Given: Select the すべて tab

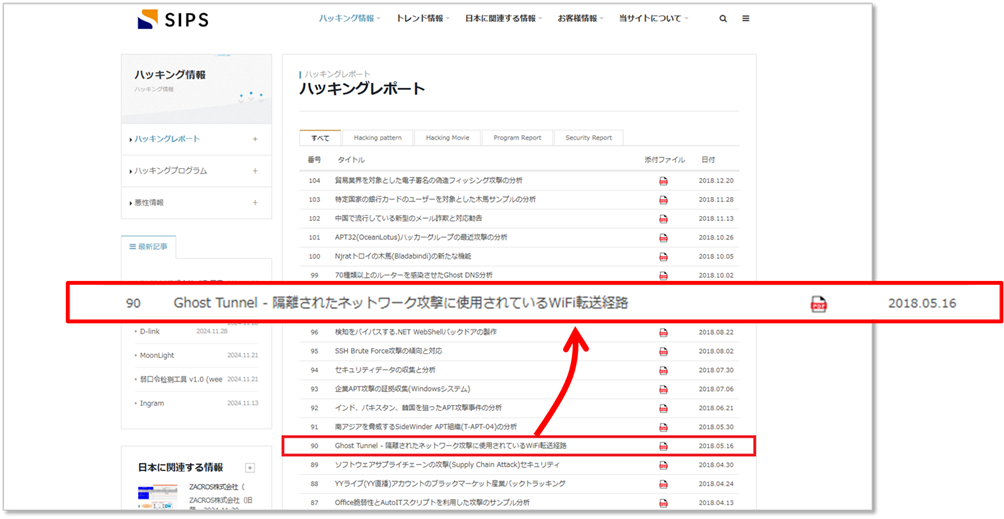Looking at the screenshot, I should click(x=320, y=138).
